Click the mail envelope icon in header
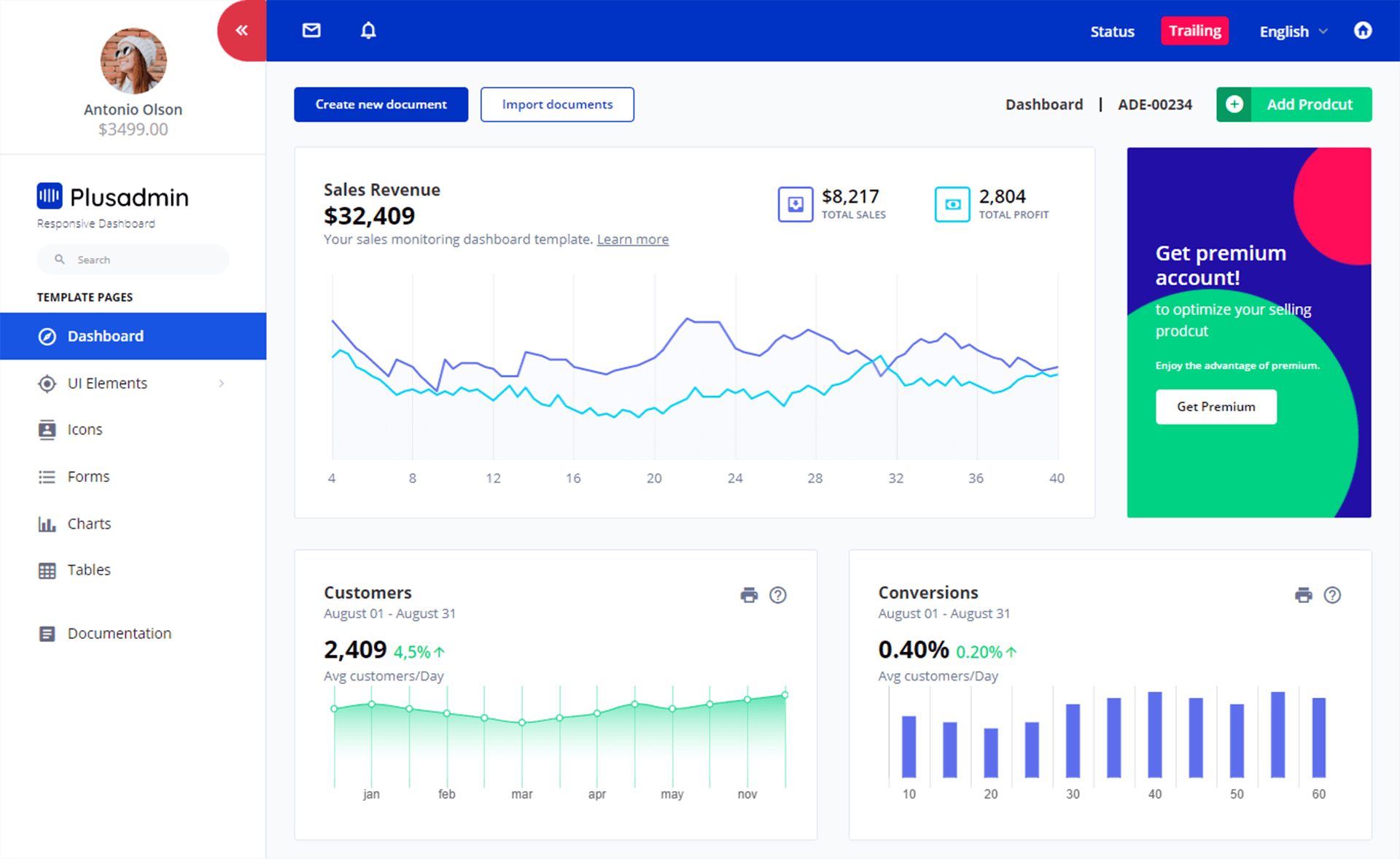Image resolution: width=1400 pixels, height=859 pixels. (313, 31)
